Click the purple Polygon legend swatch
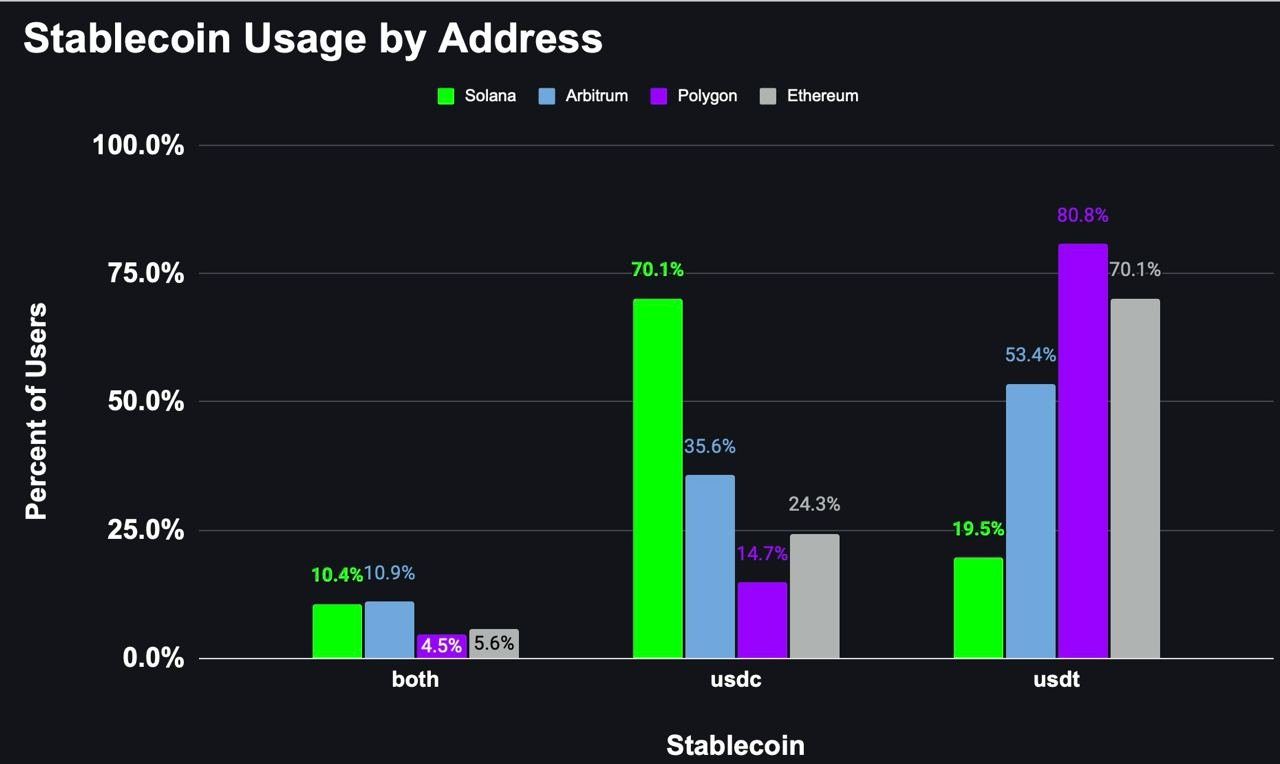1280x764 pixels. (x=659, y=96)
